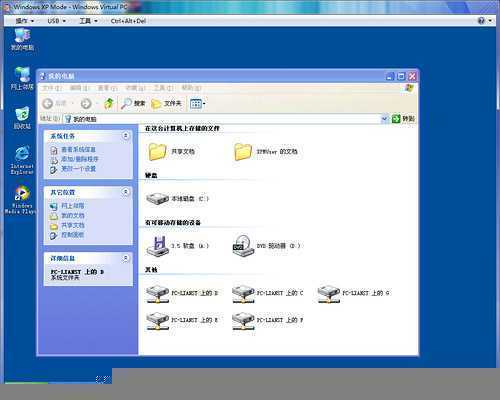Maximize the 我的电脑 window
Image resolution: width=500 pixels, height=400 pixels.
coord(401,76)
